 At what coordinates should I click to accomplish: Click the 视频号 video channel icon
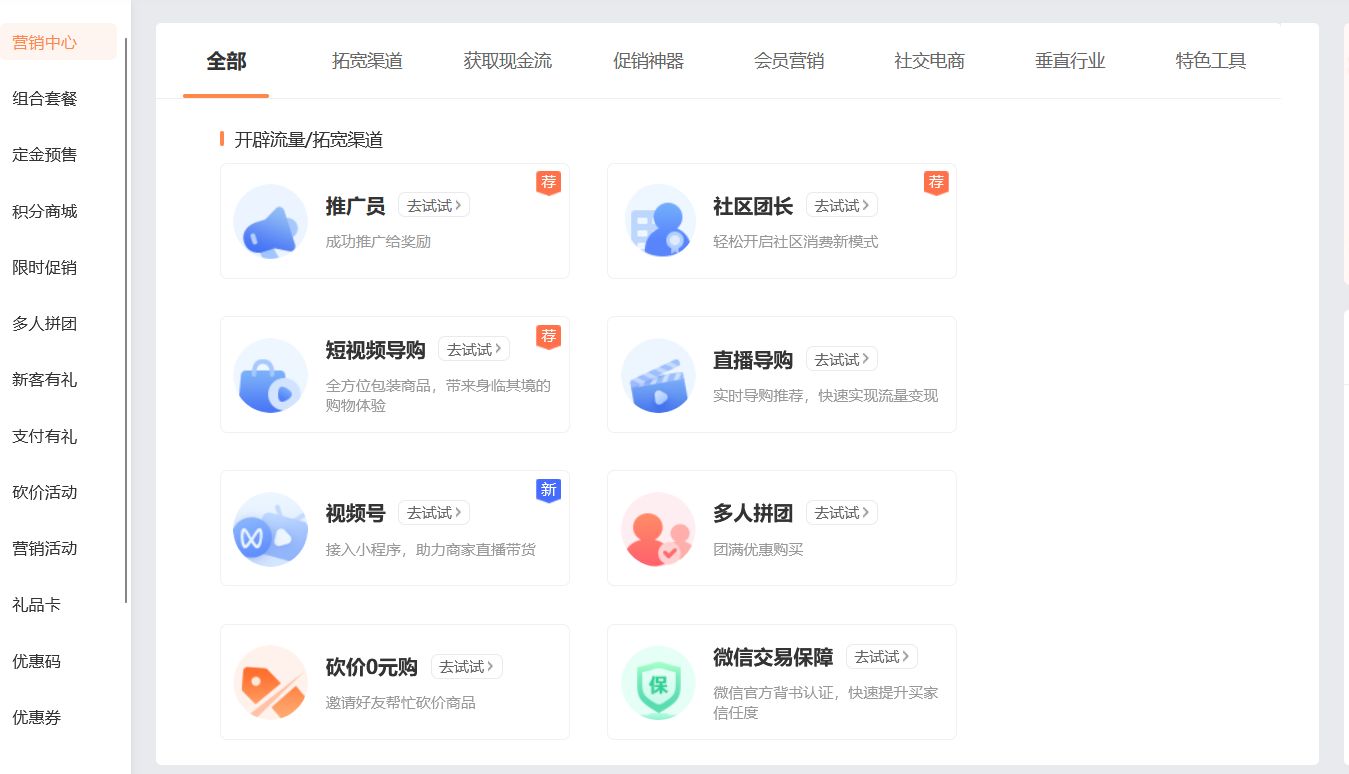pos(269,528)
